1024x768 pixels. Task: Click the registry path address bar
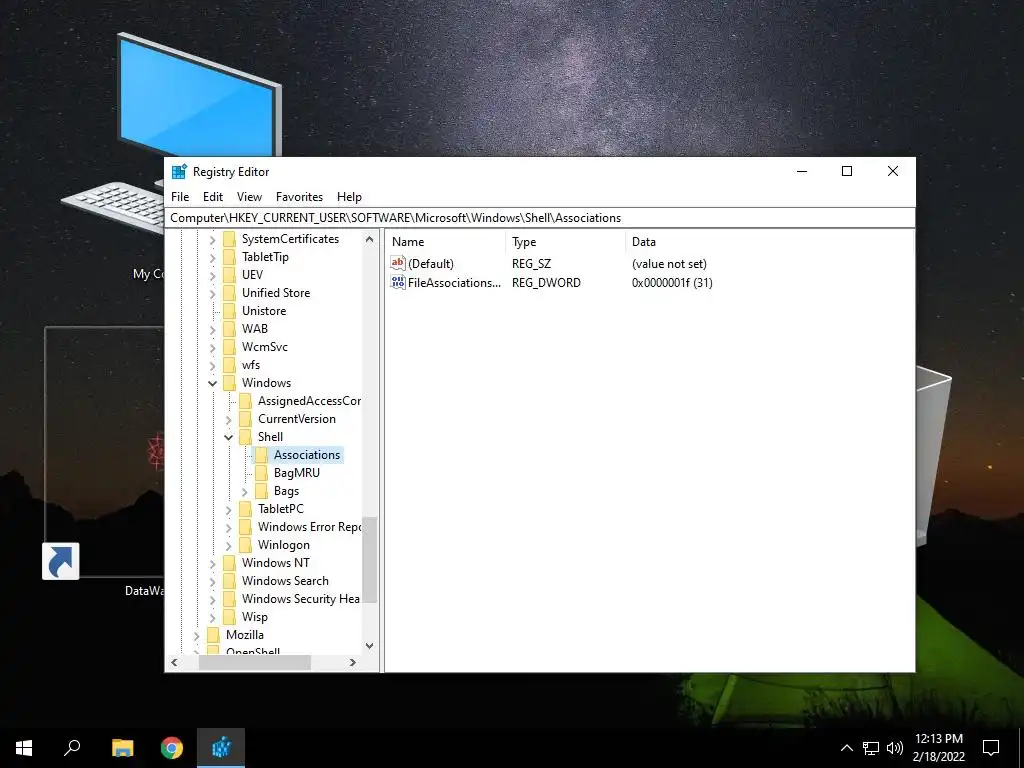539,217
